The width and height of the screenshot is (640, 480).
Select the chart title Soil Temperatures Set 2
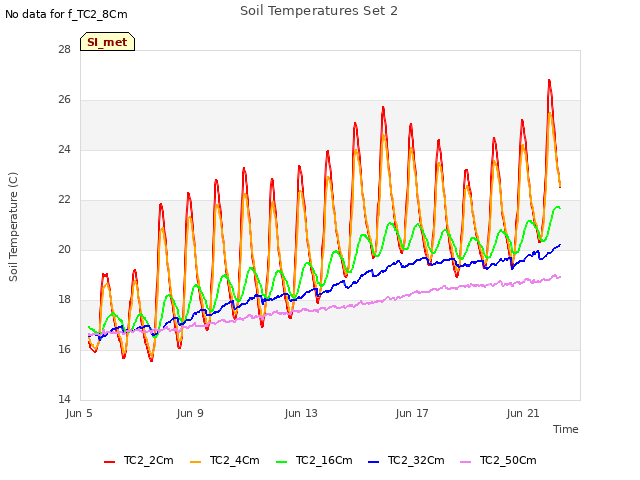click(319, 11)
